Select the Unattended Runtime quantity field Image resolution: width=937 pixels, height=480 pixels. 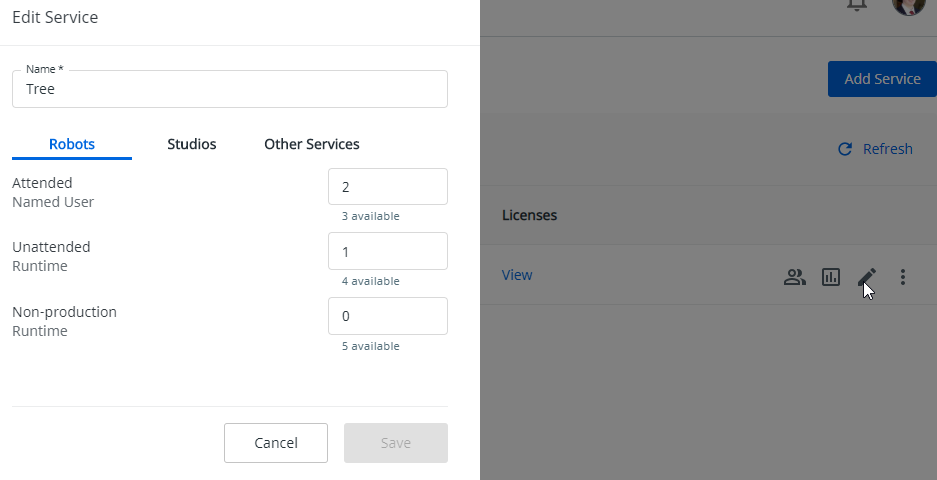point(387,251)
